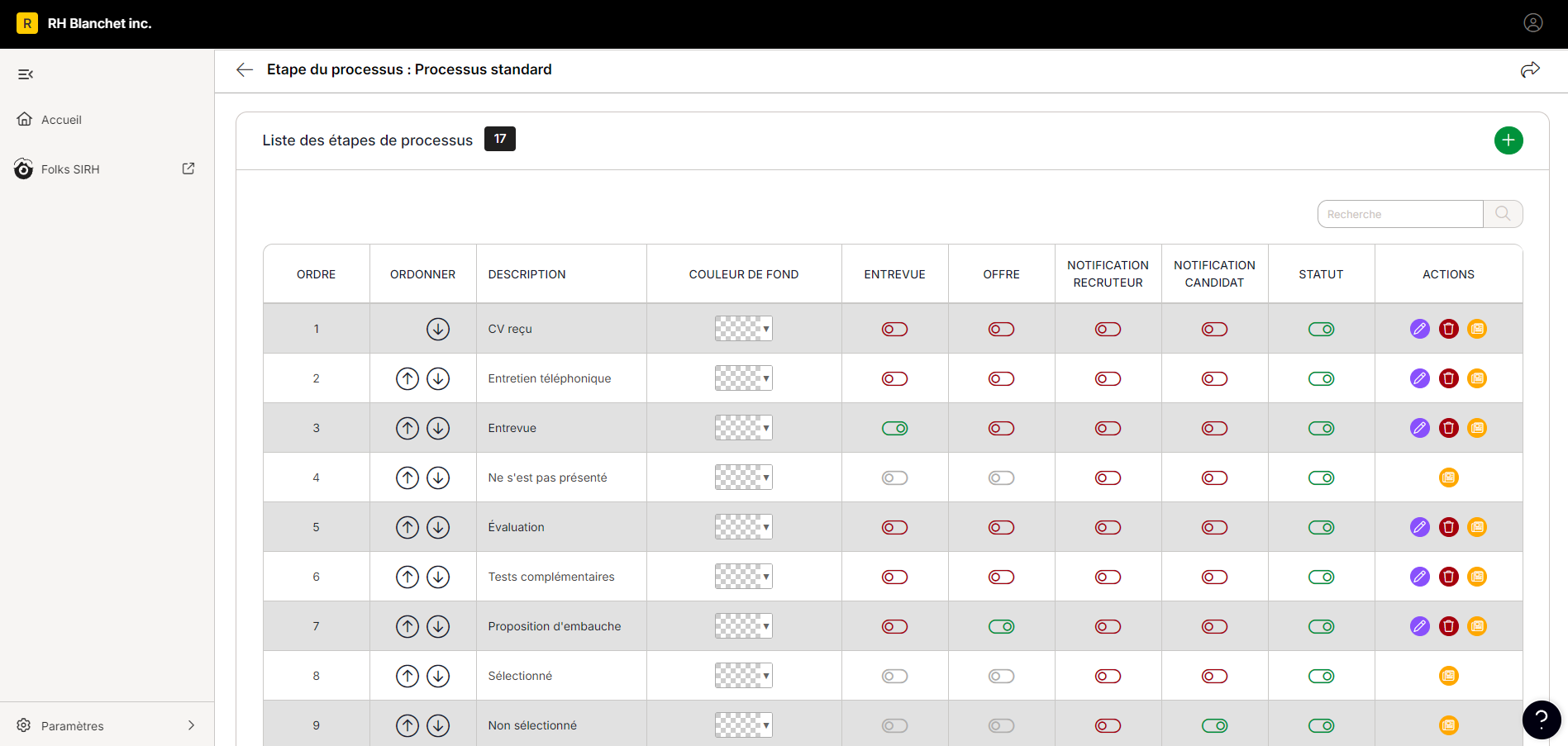Click the step count badge 17
The width and height of the screenshot is (1568, 746).
(x=500, y=139)
